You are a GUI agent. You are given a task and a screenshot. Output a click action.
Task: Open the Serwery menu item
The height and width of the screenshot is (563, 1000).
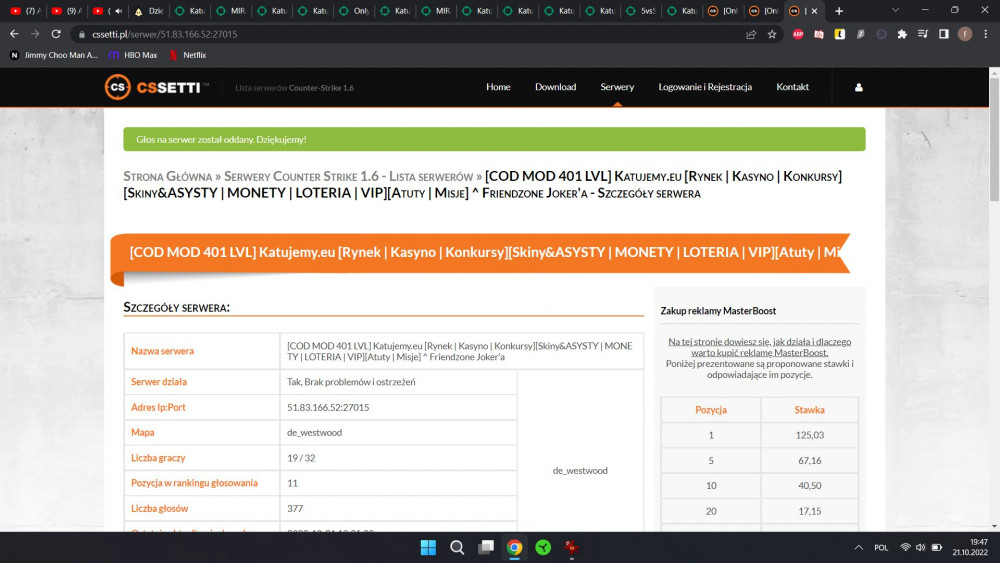(x=617, y=87)
